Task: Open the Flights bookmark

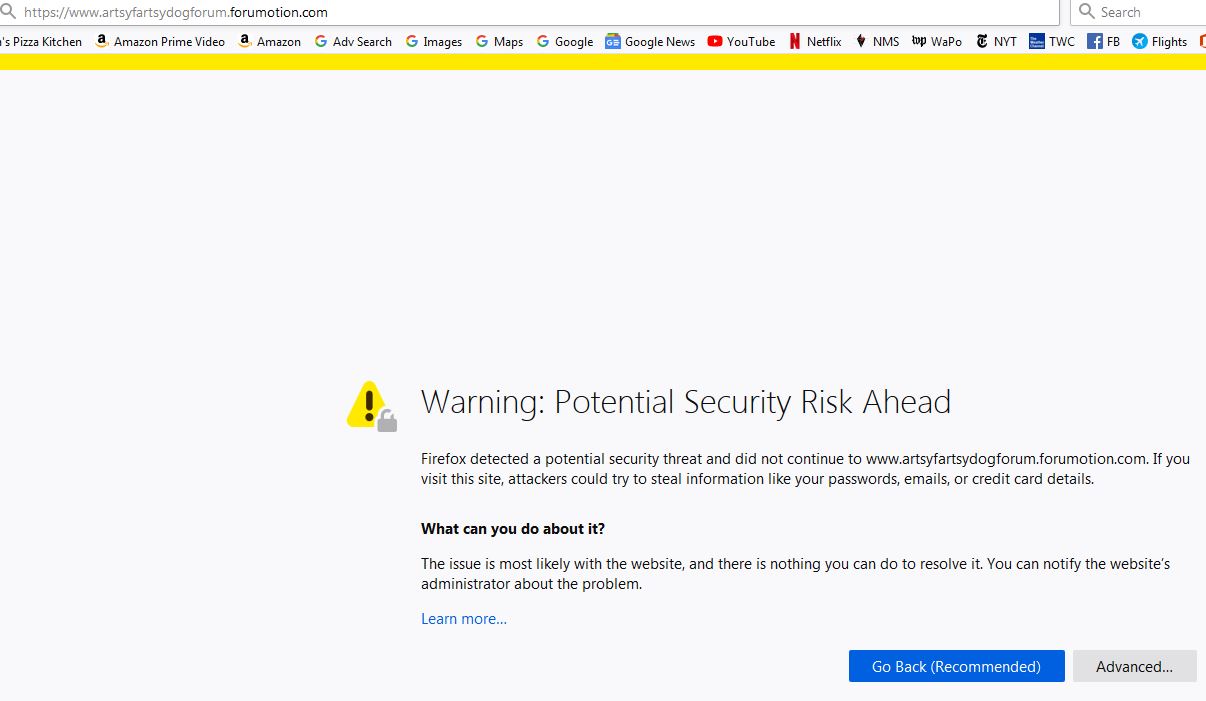Action: tap(1160, 41)
